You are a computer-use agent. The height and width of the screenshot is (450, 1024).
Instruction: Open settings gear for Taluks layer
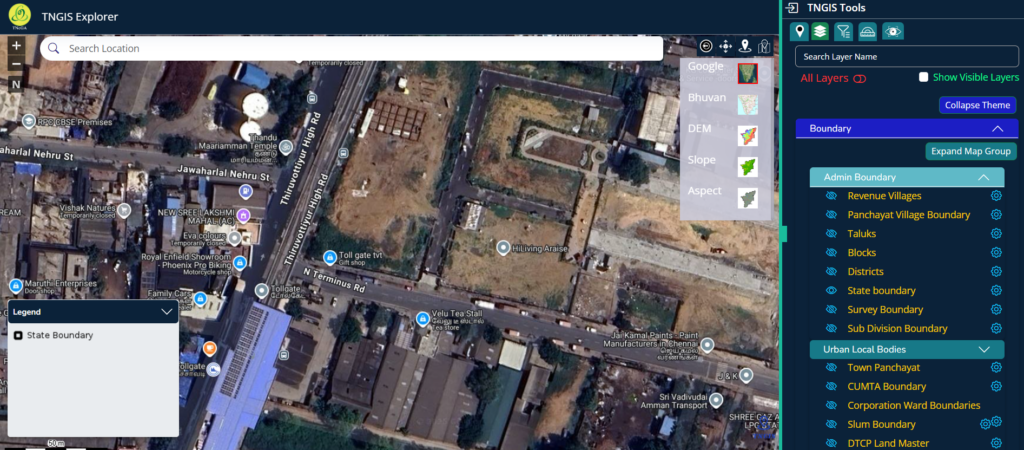(x=996, y=234)
